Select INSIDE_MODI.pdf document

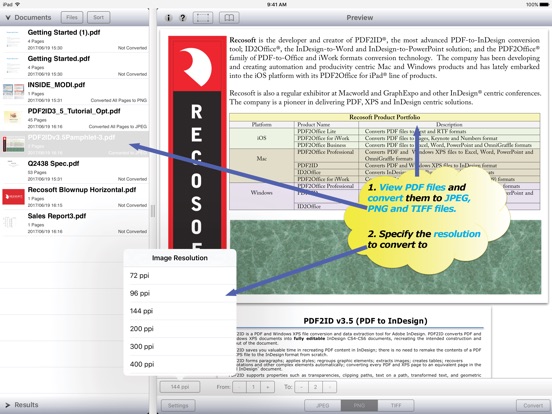click(74, 92)
